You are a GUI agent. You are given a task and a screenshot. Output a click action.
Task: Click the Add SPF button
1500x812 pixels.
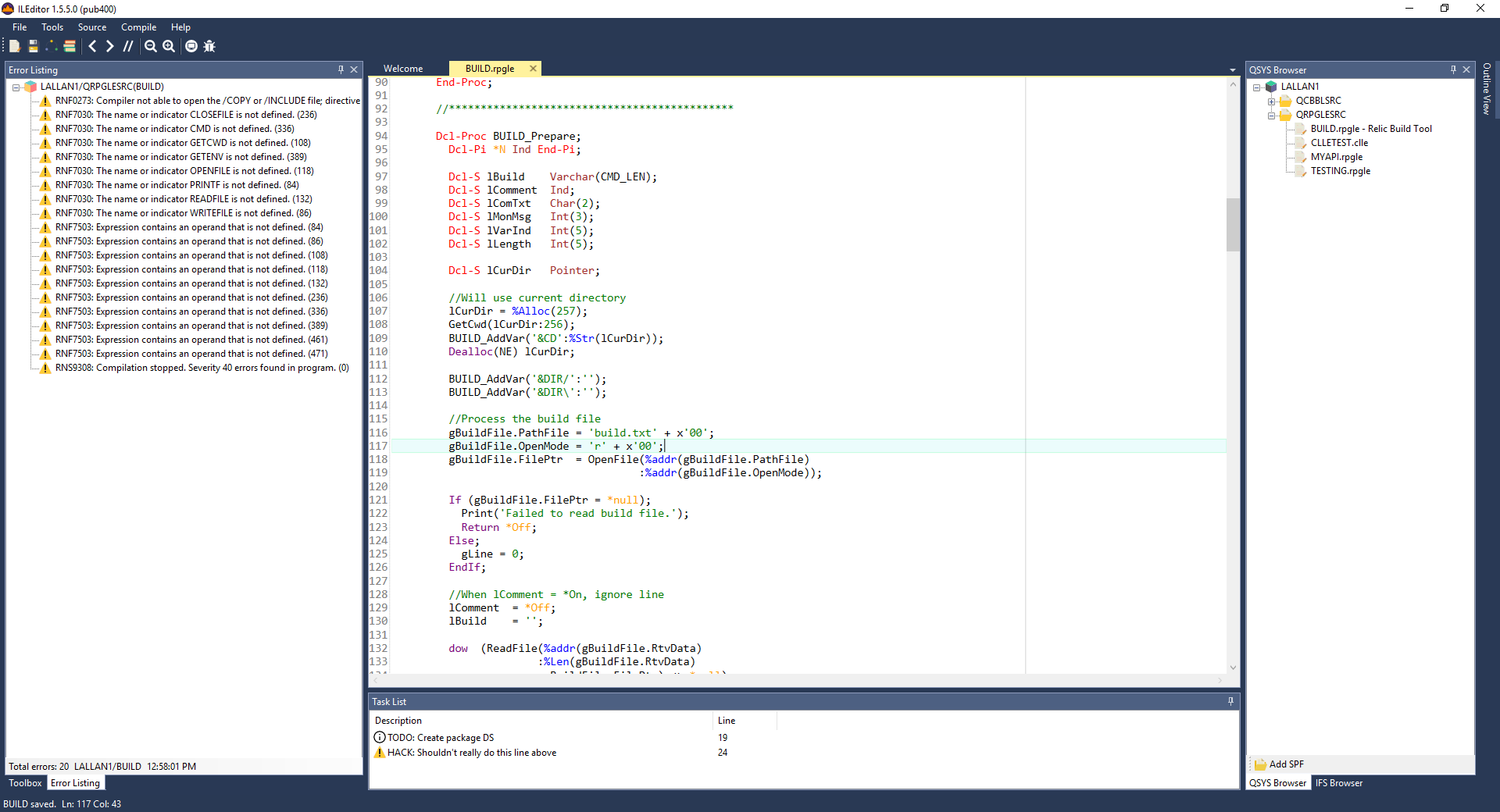coord(1279,764)
